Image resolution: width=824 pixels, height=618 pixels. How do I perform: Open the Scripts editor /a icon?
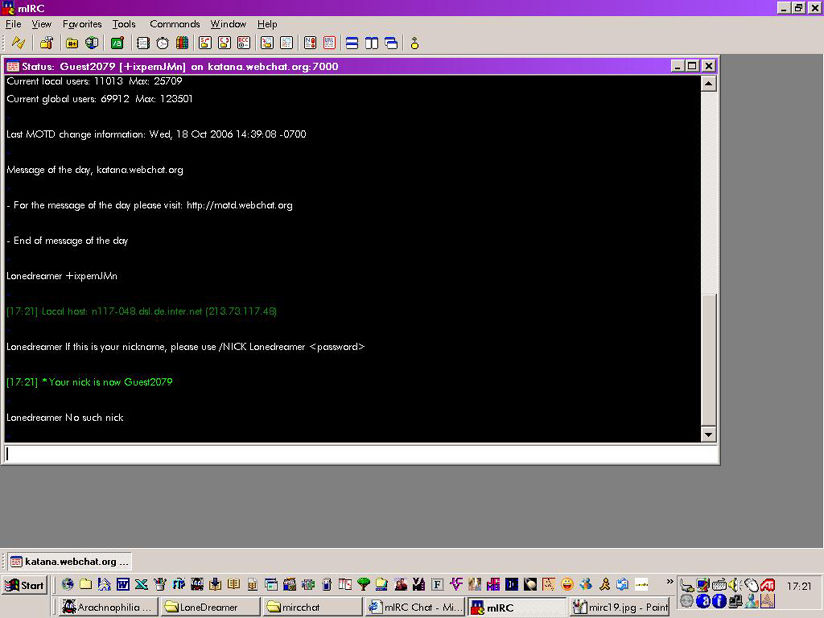click(117, 43)
